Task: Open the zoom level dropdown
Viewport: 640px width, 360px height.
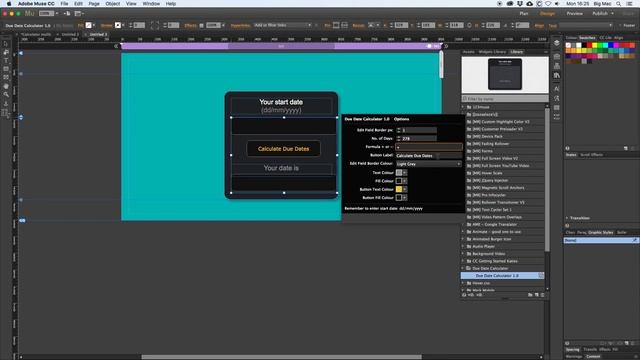Action: point(49,13)
